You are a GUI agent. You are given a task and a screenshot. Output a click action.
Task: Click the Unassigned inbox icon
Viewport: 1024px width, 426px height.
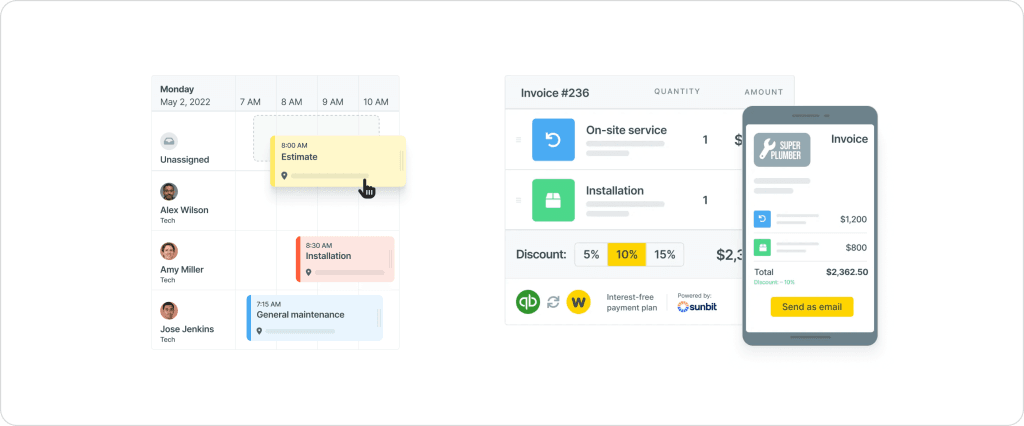[169, 142]
